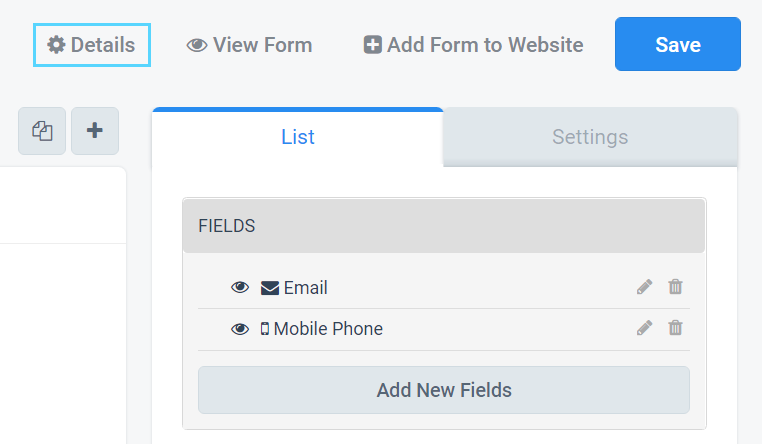Viewport: 762px width, 444px height.
Task: Click the envelope icon beside Email
Action: [x=270, y=288]
